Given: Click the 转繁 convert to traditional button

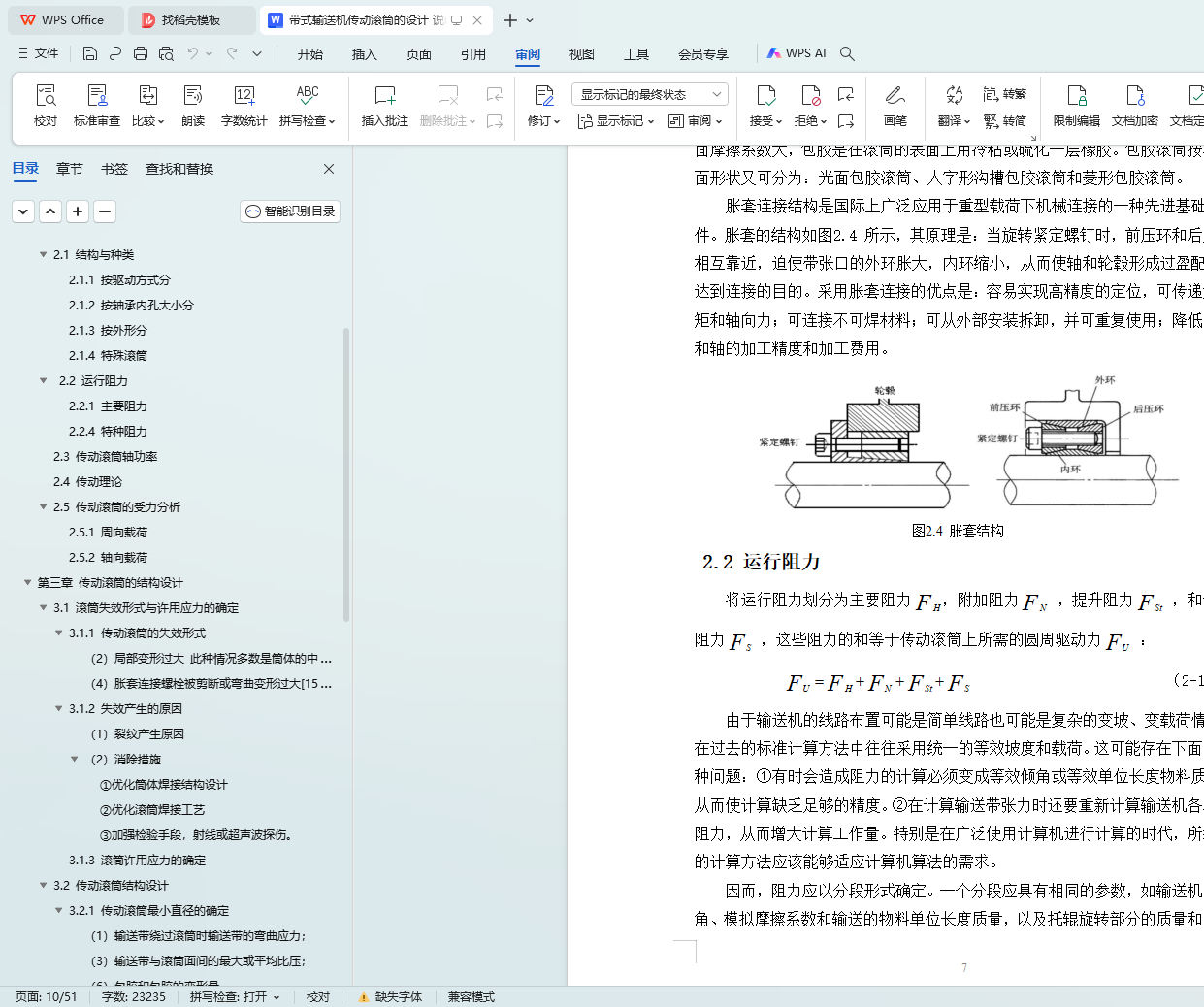Looking at the screenshot, I should [1005, 94].
